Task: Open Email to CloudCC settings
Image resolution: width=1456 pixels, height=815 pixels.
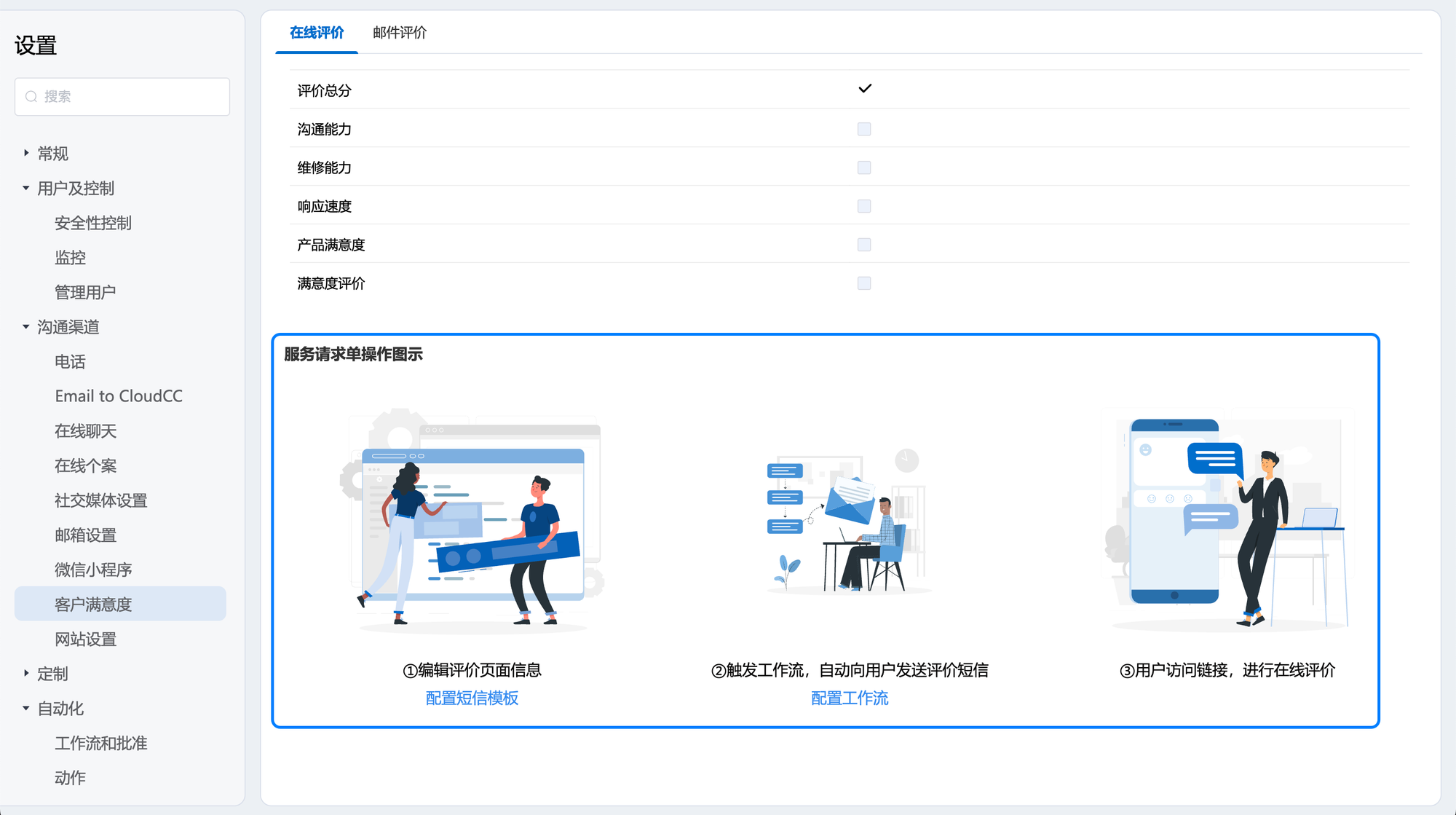Action: (119, 396)
